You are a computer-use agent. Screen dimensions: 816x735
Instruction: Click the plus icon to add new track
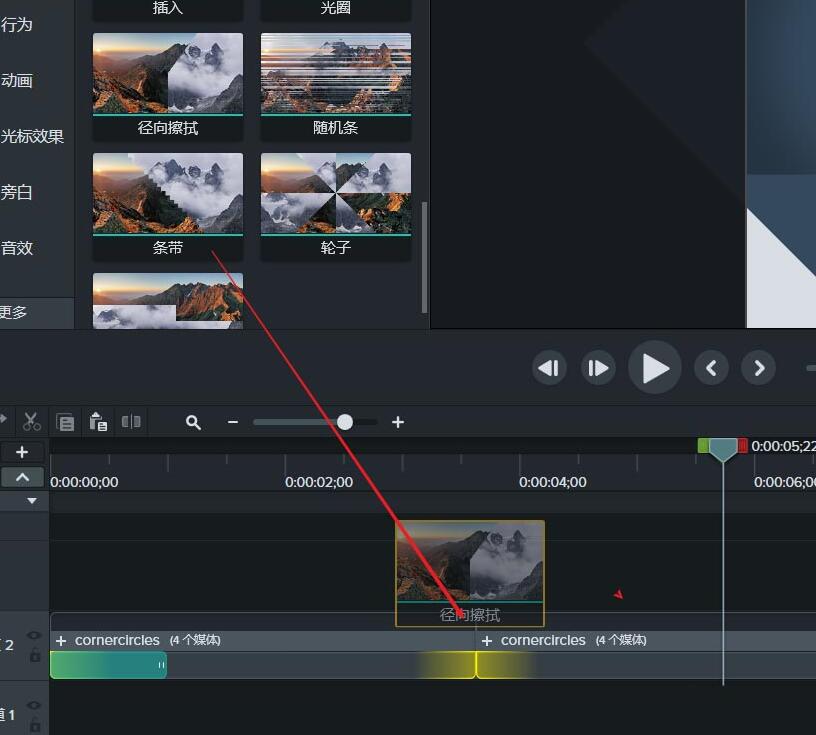click(x=22, y=452)
